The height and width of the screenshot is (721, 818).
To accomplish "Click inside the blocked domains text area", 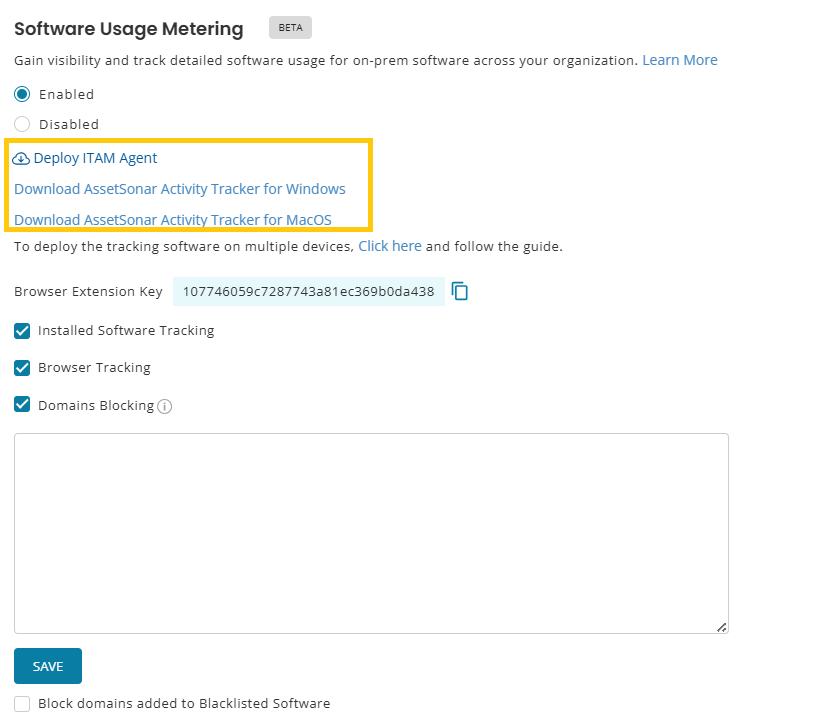I will click(x=370, y=532).
